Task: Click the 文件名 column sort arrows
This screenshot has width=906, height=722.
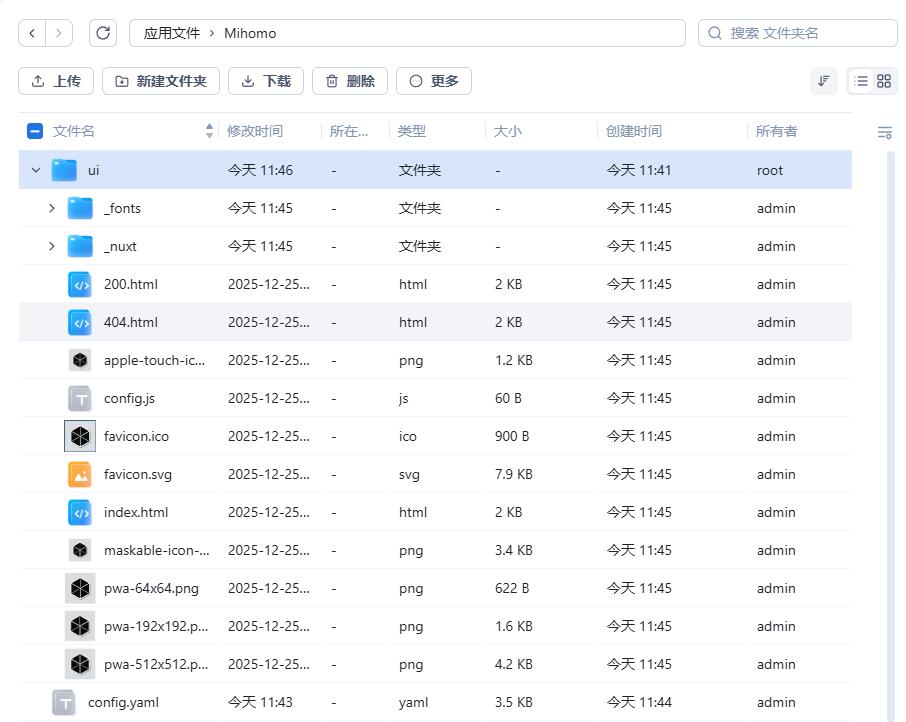Action: (x=208, y=130)
